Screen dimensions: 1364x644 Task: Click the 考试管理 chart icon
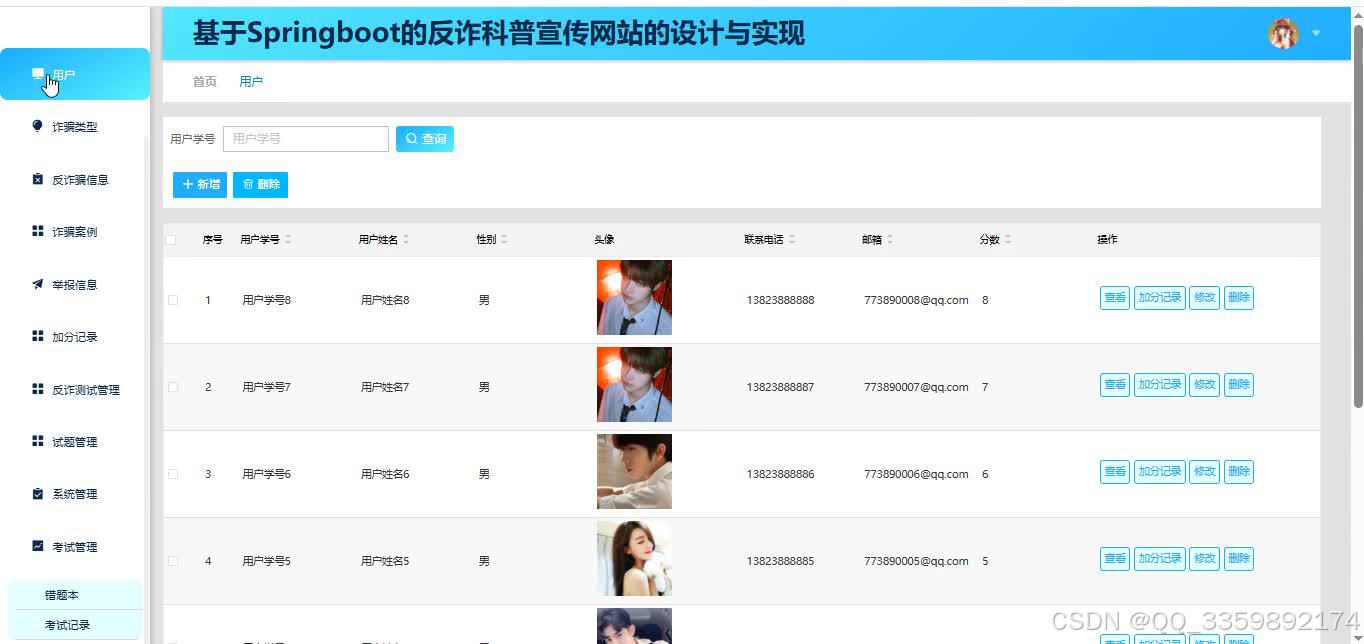tap(38, 546)
